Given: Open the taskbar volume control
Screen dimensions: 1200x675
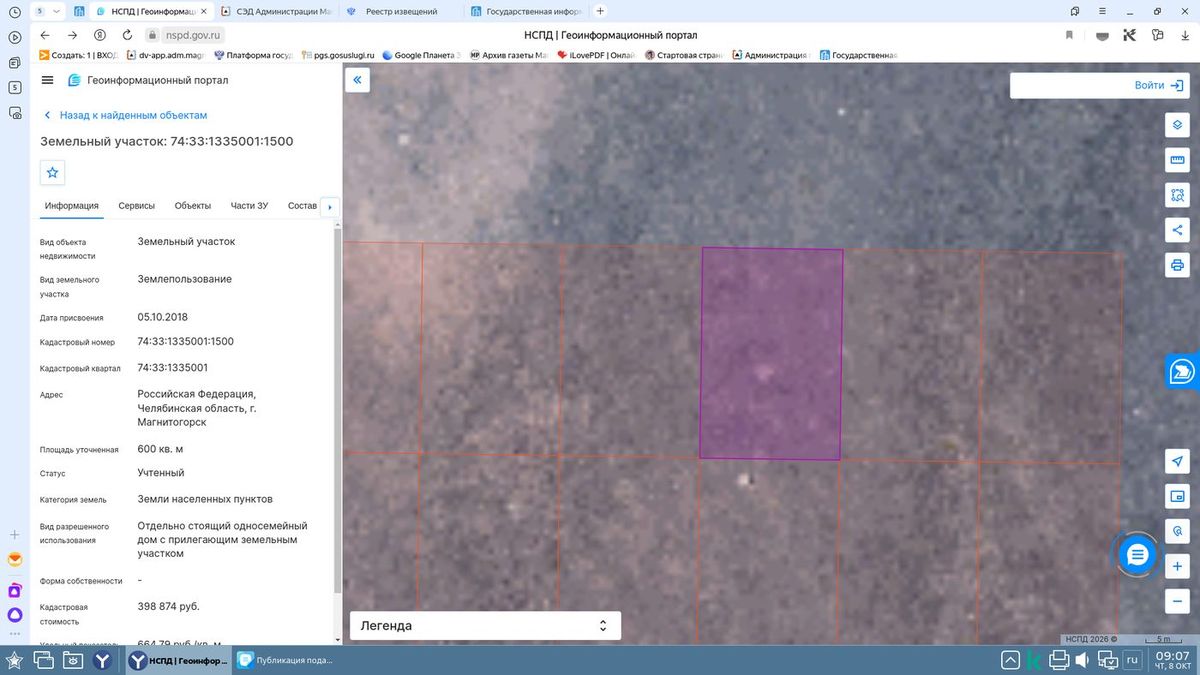Looking at the screenshot, I should tap(1084, 660).
